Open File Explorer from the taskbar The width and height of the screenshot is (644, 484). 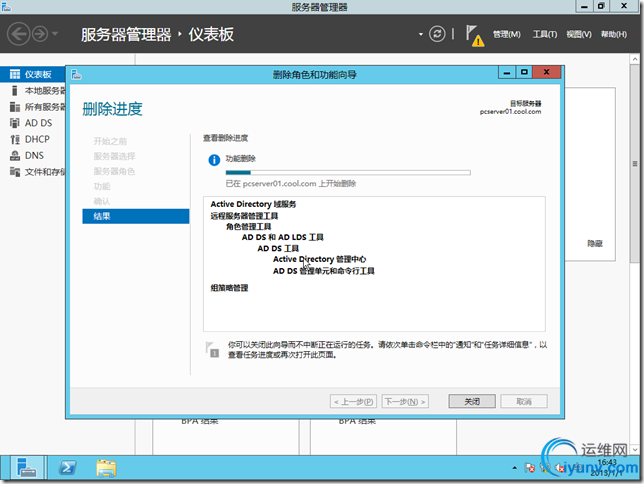[x=106, y=468]
